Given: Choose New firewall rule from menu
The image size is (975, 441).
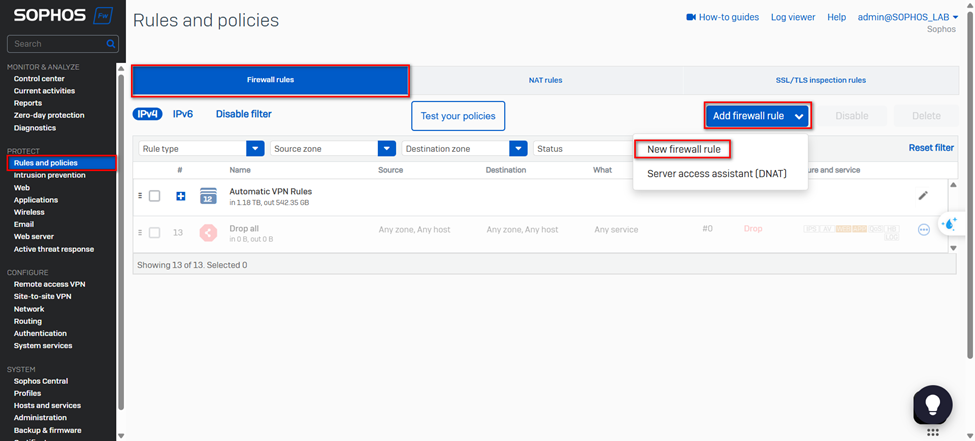Looking at the screenshot, I should pyautogui.click(x=683, y=149).
